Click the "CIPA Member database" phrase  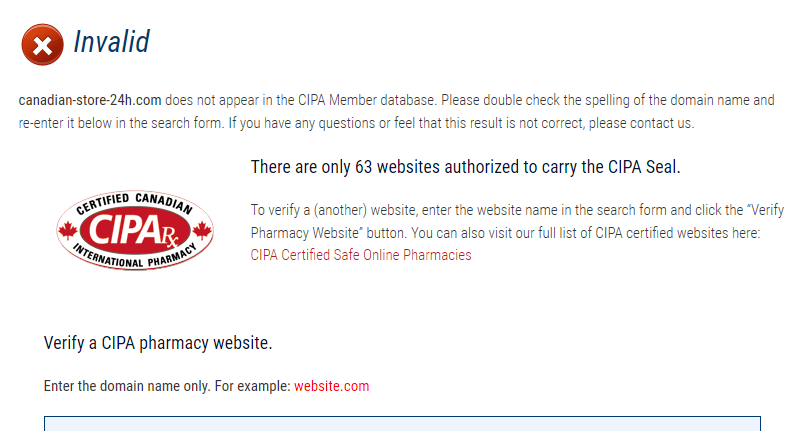pos(367,100)
